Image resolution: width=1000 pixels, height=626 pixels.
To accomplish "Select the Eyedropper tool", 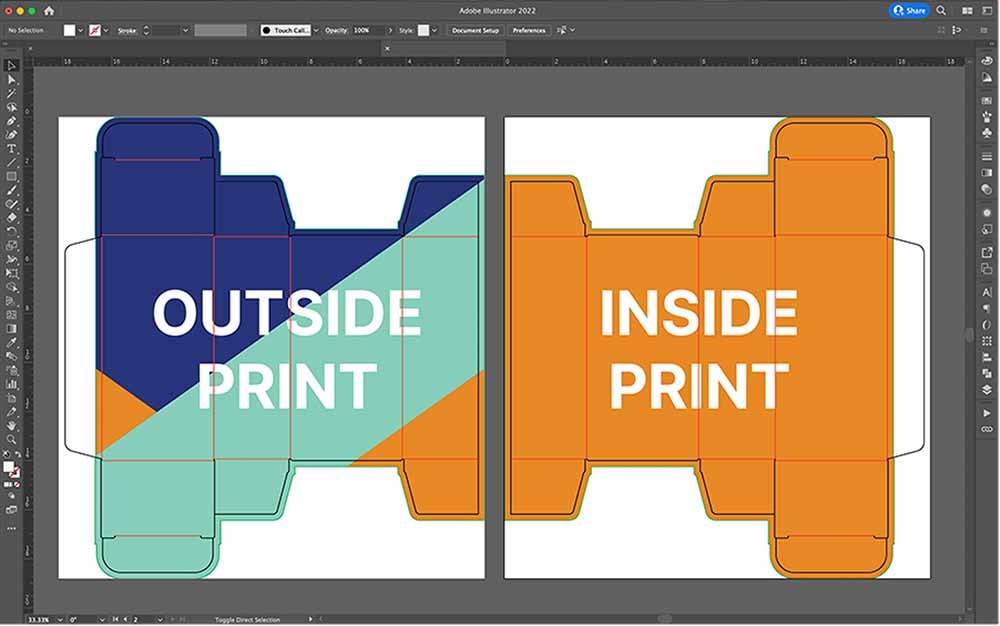I will coord(11,342).
